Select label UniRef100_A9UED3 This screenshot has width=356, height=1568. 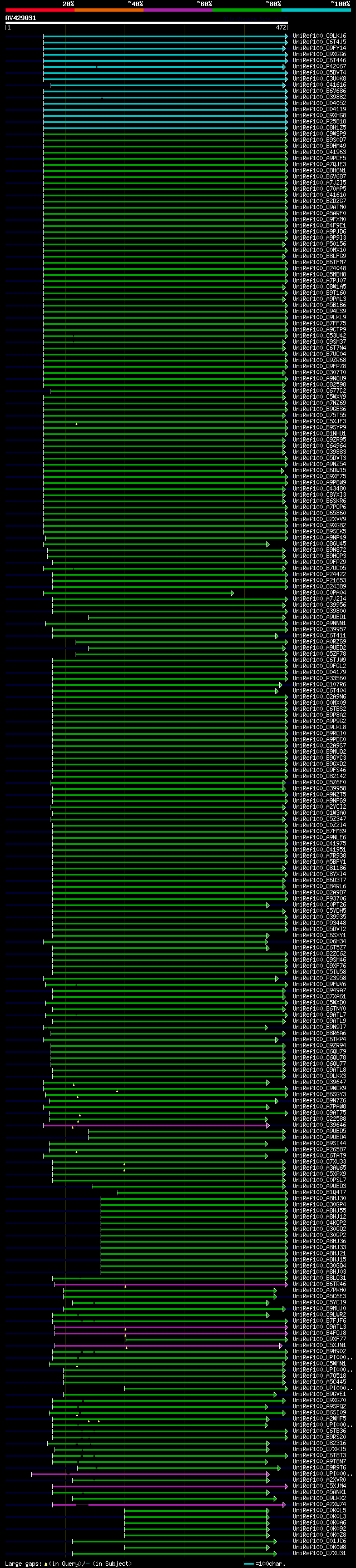pos(319,1186)
